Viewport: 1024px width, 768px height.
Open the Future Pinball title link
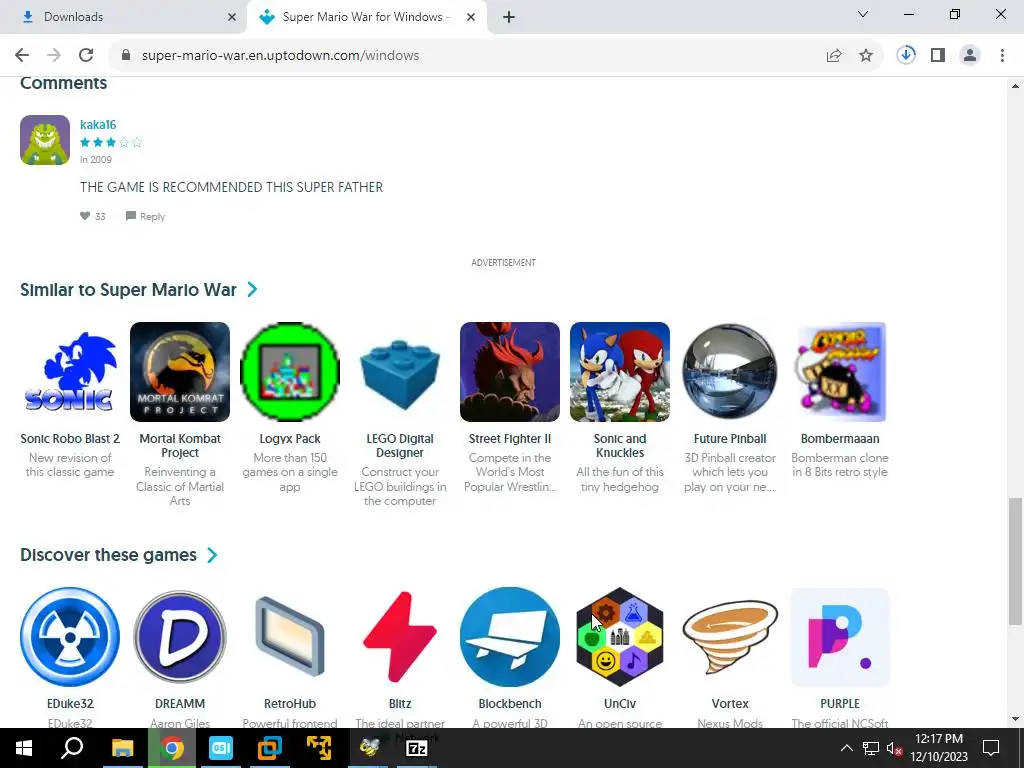point(729,439)
